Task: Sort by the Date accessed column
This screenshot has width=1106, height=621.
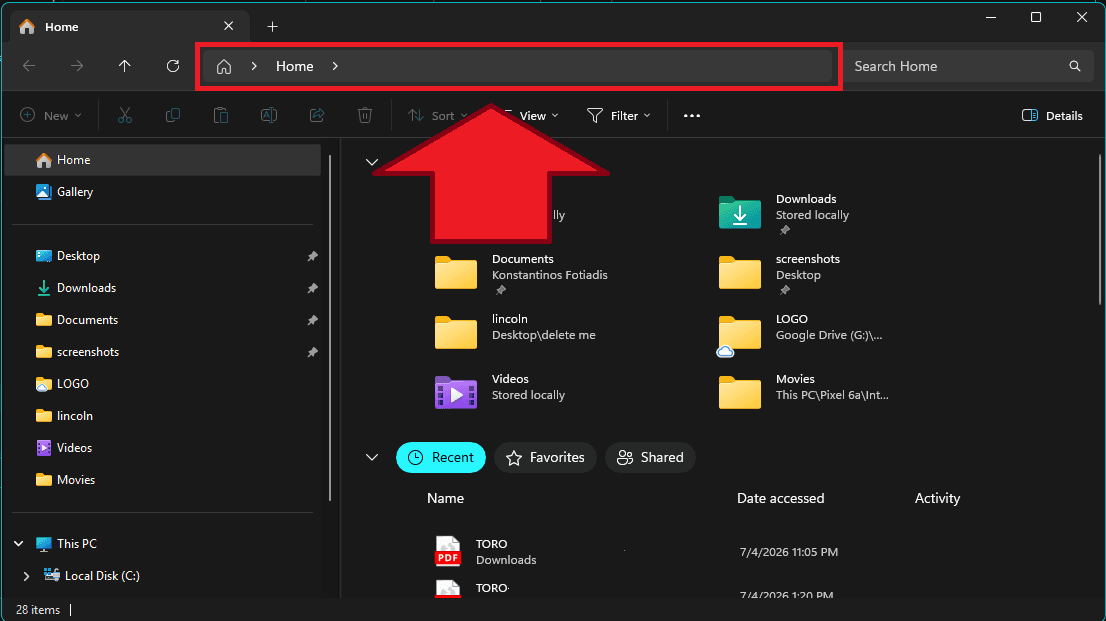Action: (x=780, y=498)
